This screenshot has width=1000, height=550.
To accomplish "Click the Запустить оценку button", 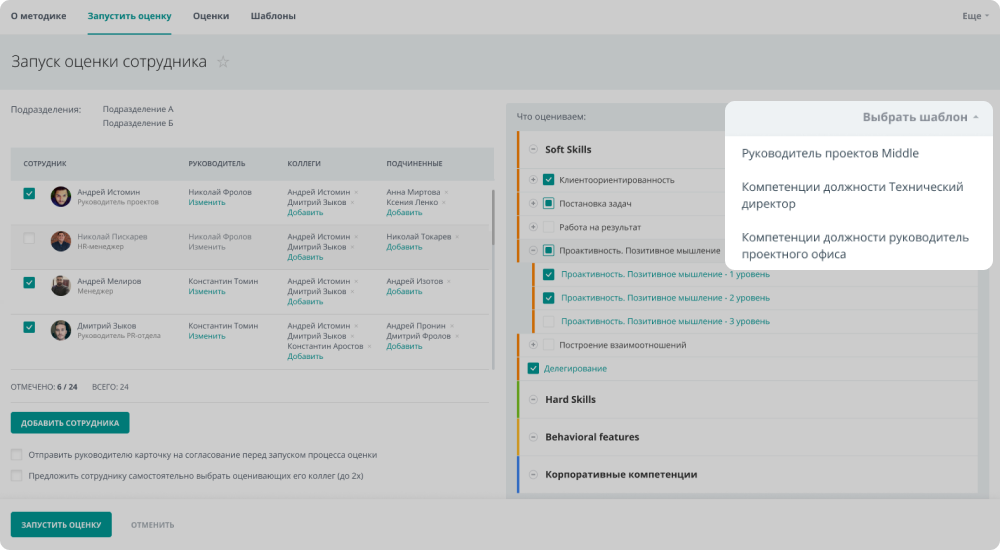I will point(61,525).
